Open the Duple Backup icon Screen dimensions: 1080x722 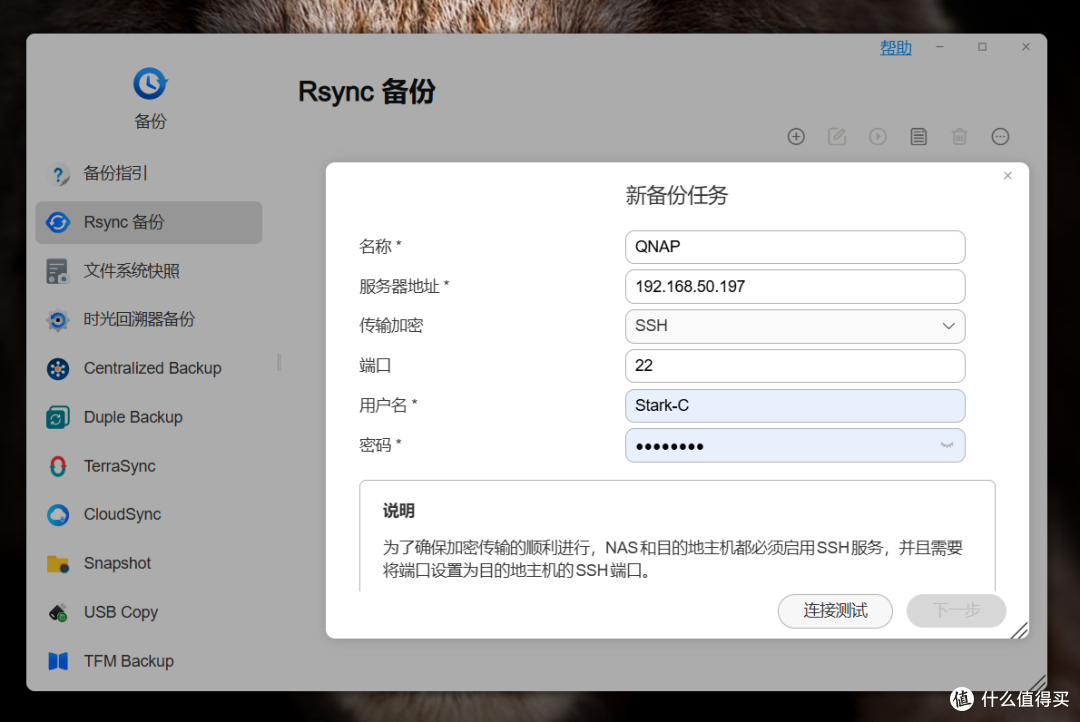(x=58, y=417)
